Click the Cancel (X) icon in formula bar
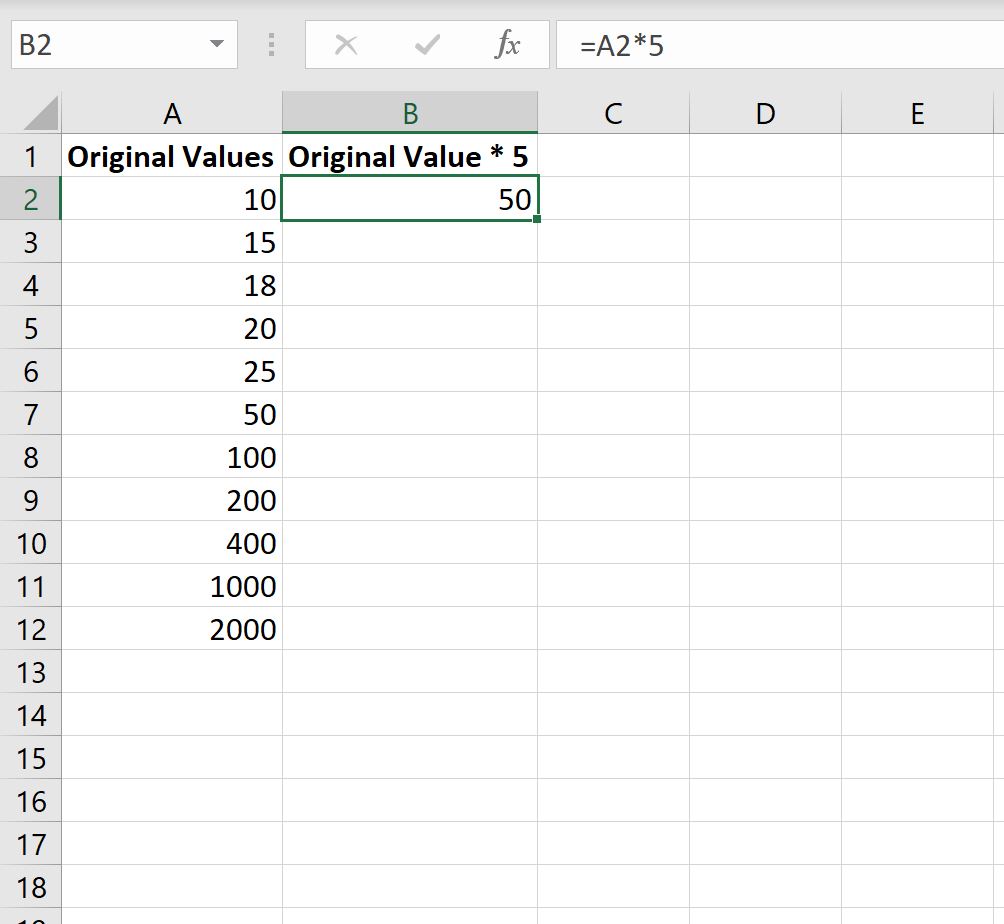Viewport: 1004px width, 924px height. pyautogui.click(x=345, y=43)
